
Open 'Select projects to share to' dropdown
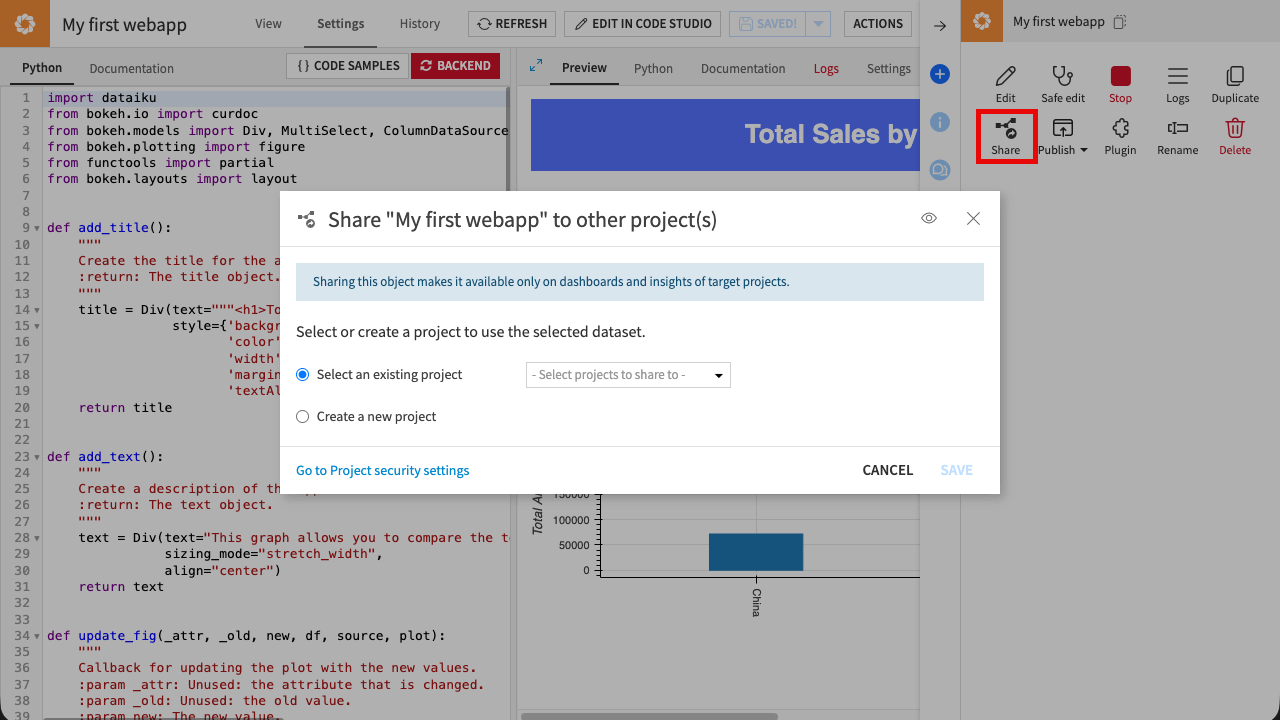tap(628, 375)
